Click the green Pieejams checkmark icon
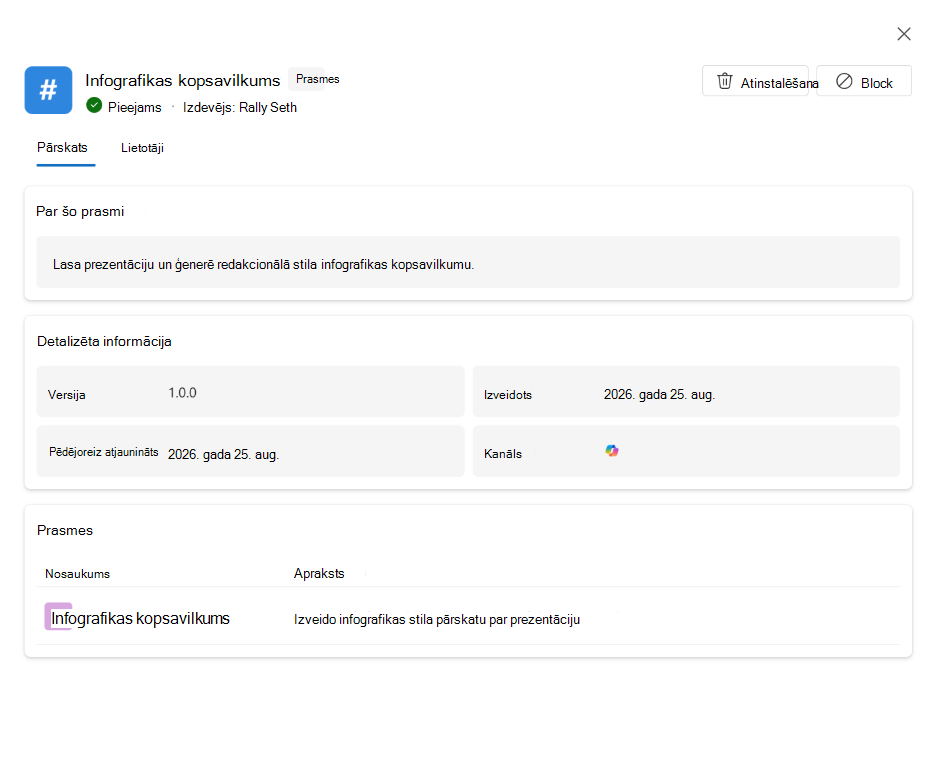936x771 pixels. pos(94,106)
